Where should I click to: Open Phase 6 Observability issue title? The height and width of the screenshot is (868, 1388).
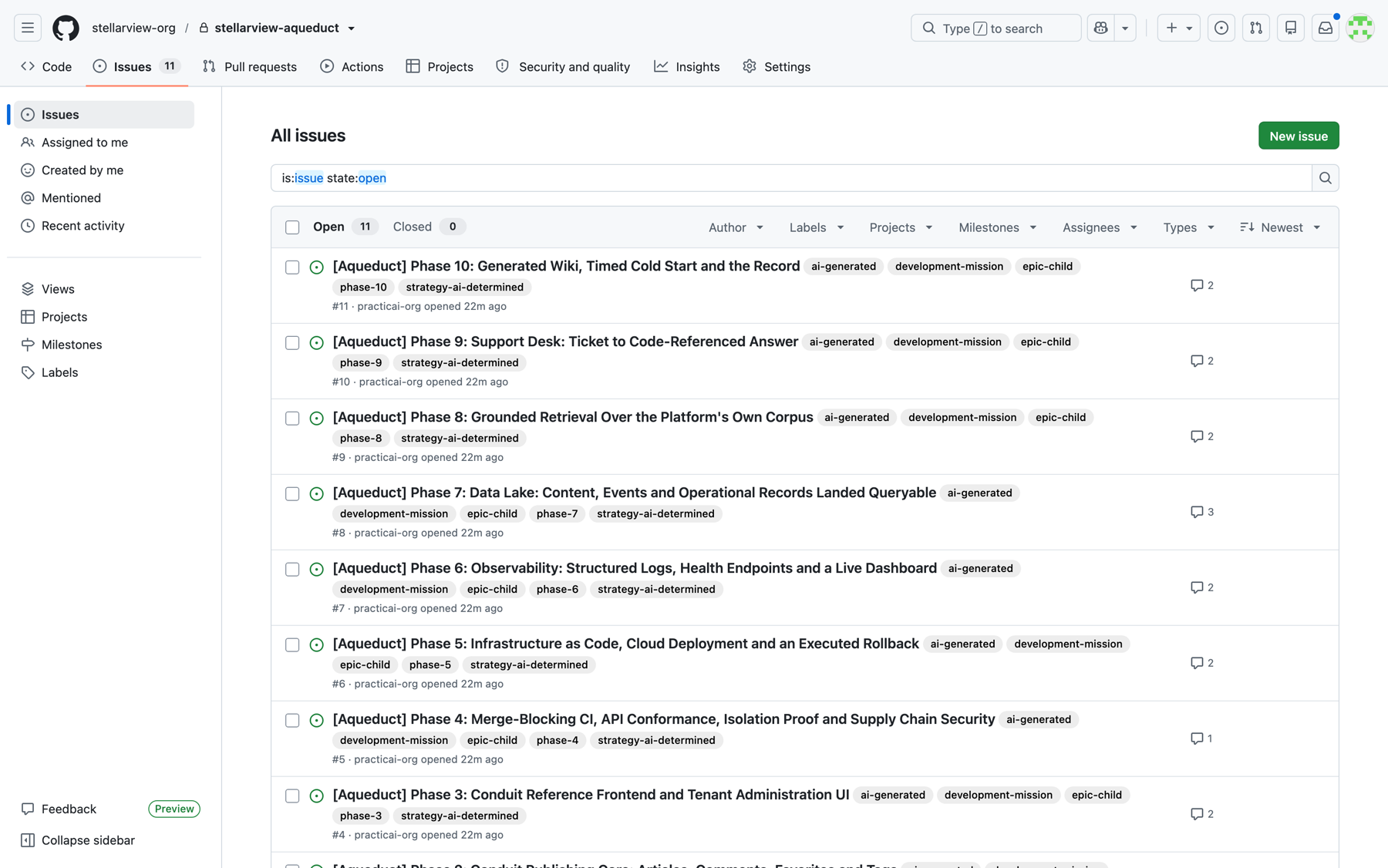(x=635, y=568)
